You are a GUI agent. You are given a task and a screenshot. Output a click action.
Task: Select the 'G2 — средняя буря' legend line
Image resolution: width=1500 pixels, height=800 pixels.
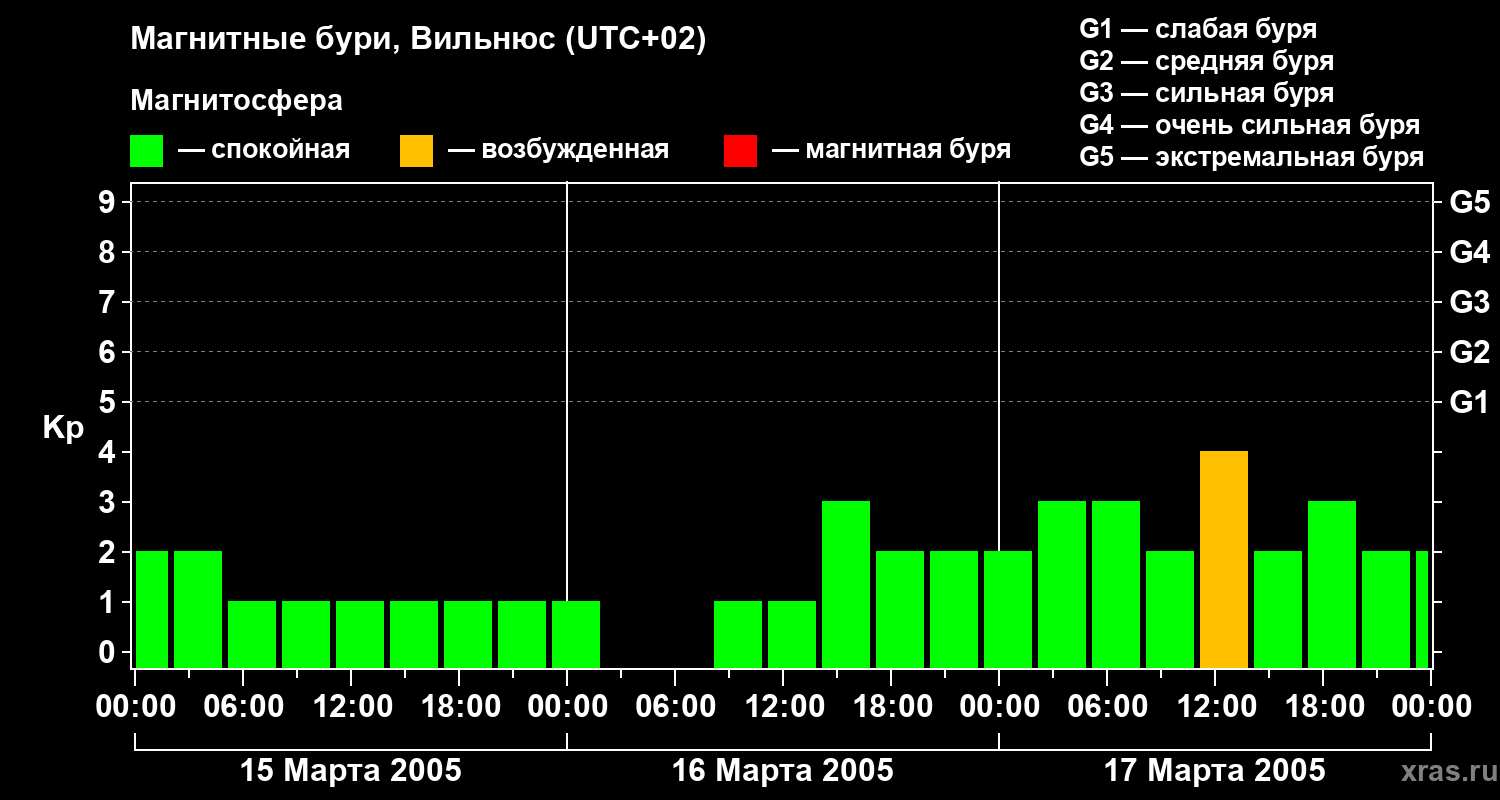pos(1207,61)
